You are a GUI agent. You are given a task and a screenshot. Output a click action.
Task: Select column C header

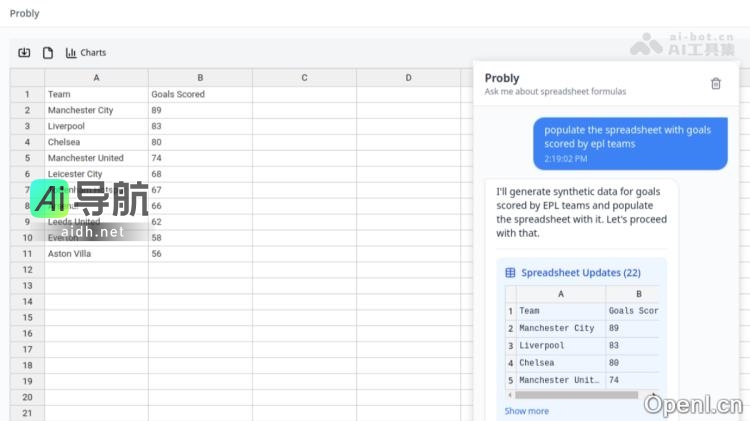pos(304,77)
